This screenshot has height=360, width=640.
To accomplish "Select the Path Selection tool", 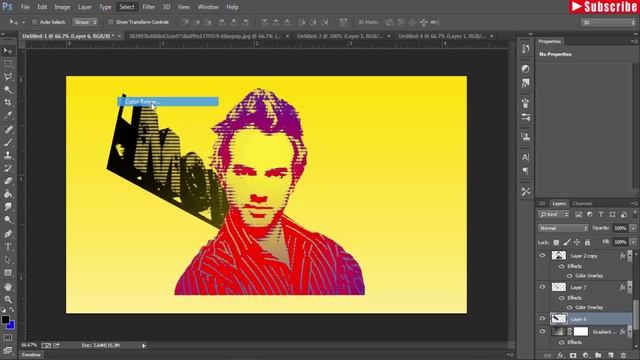I will coord(8,260).
